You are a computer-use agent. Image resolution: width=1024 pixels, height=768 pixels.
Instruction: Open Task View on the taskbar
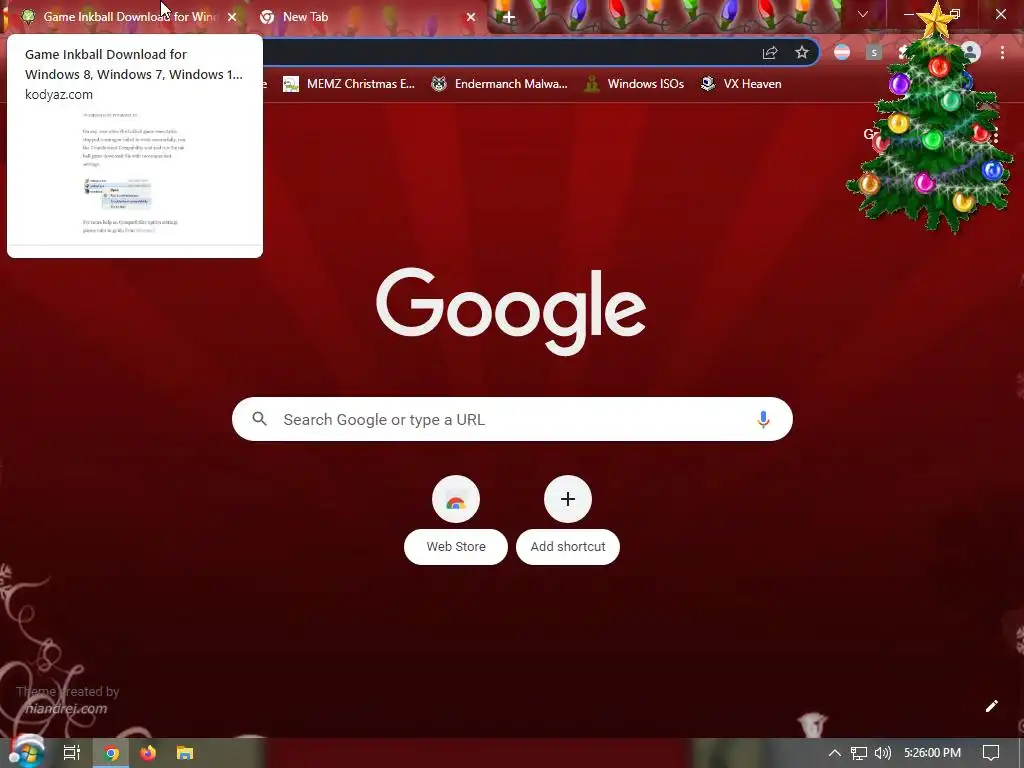[72, 753]
